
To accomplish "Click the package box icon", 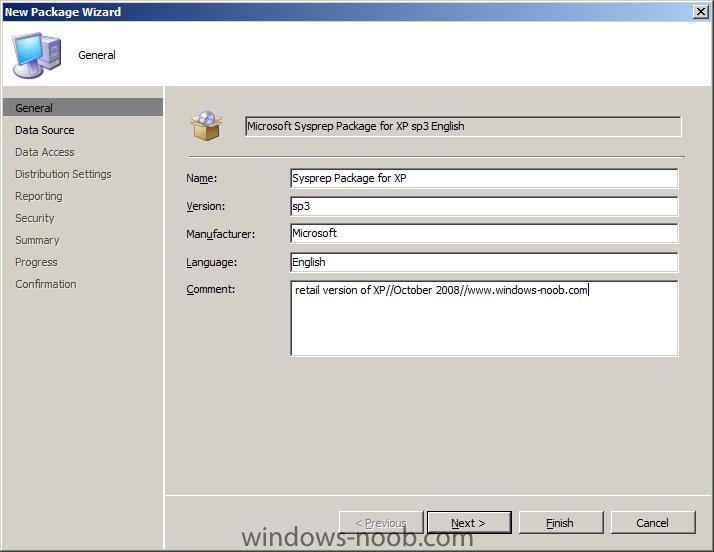I will [x=207, y=126].
